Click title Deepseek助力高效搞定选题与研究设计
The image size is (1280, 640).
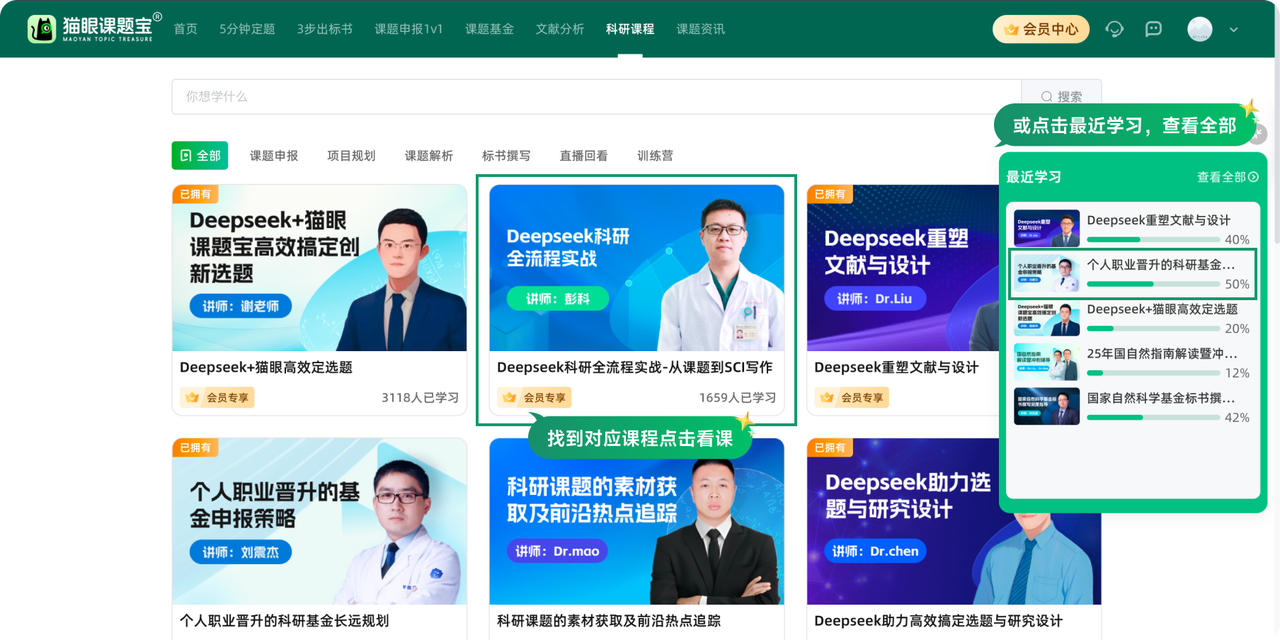coord(938,621)
